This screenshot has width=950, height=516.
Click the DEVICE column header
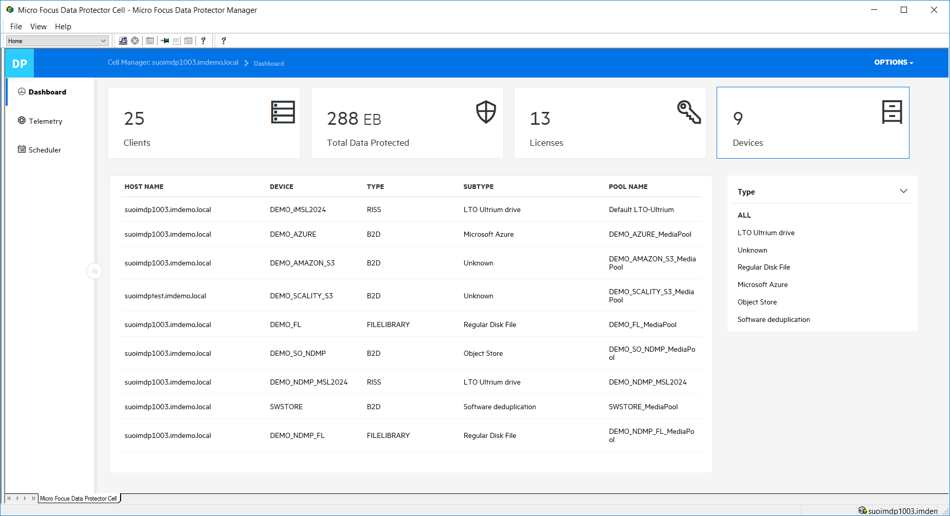click(x=281, y=187)
